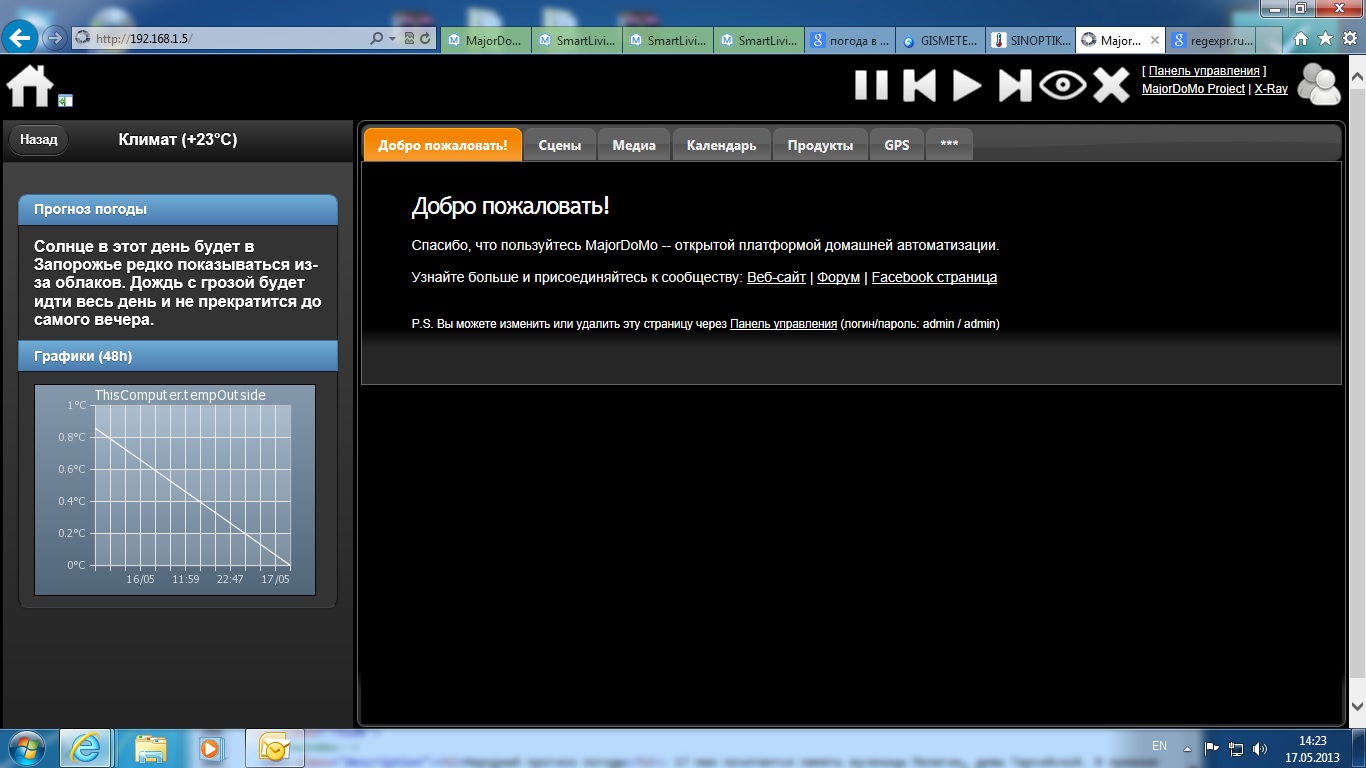Image resolution: width=1366 pixels, height=768 pixels.
Task: Open the Сцены tab
Action: [560, 145]
